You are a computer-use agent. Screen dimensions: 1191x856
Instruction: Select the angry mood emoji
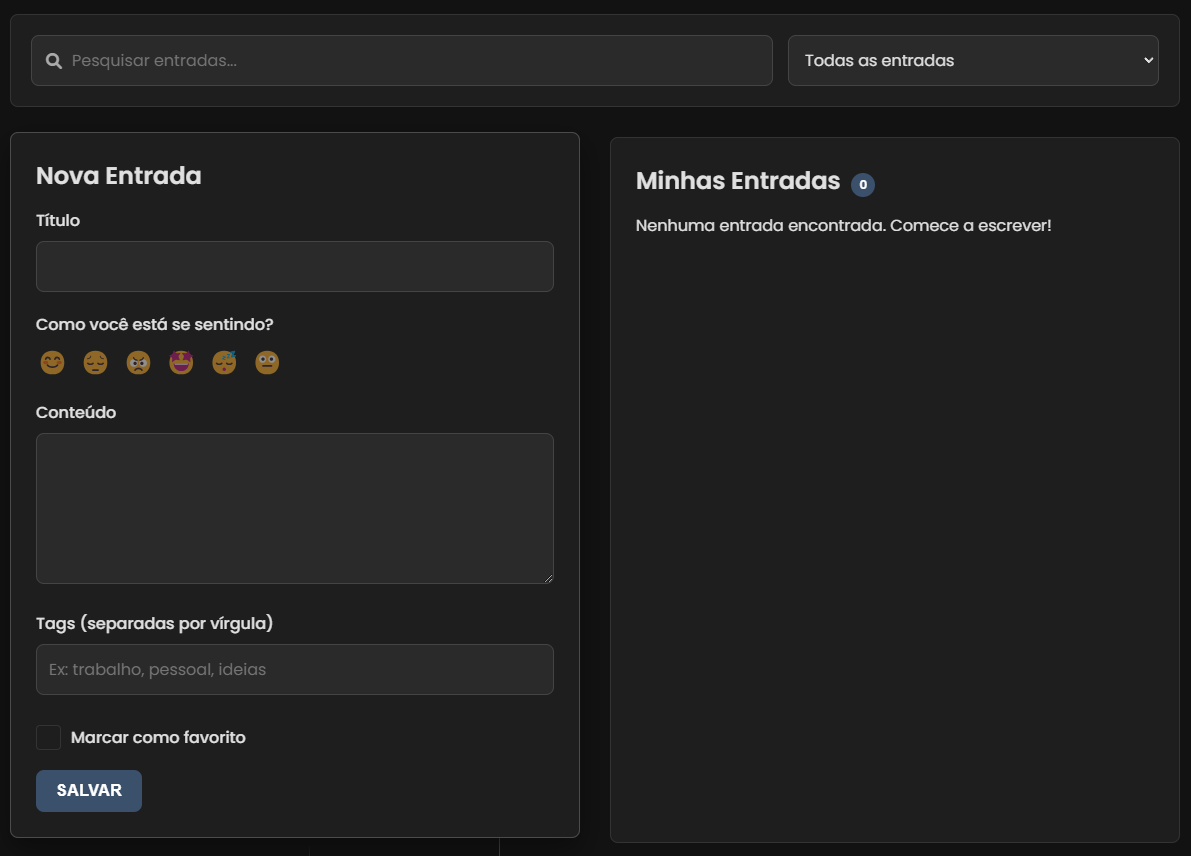138,362
